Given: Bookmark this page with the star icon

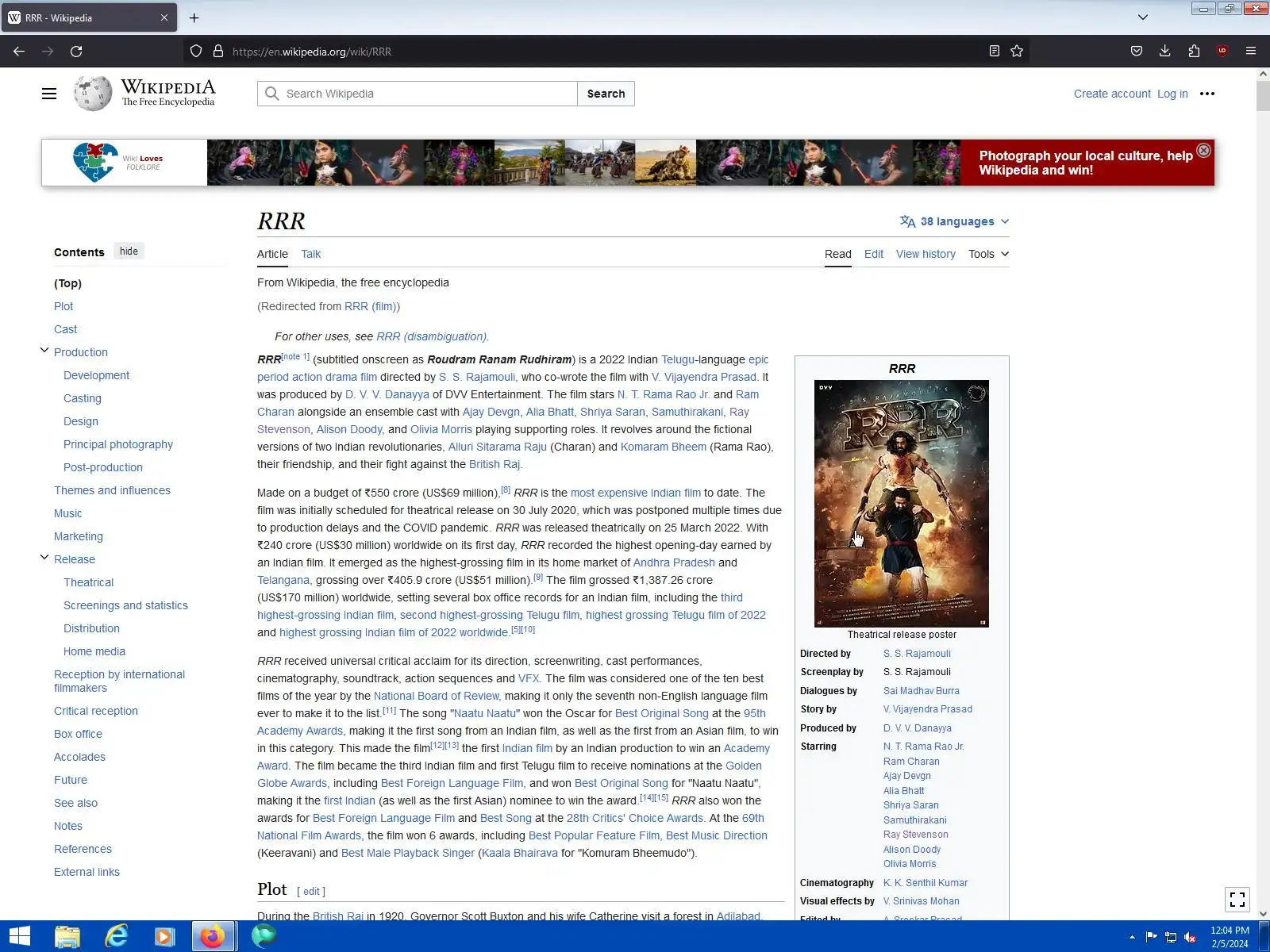Looking at the screenshot, I should [1017, 52].
